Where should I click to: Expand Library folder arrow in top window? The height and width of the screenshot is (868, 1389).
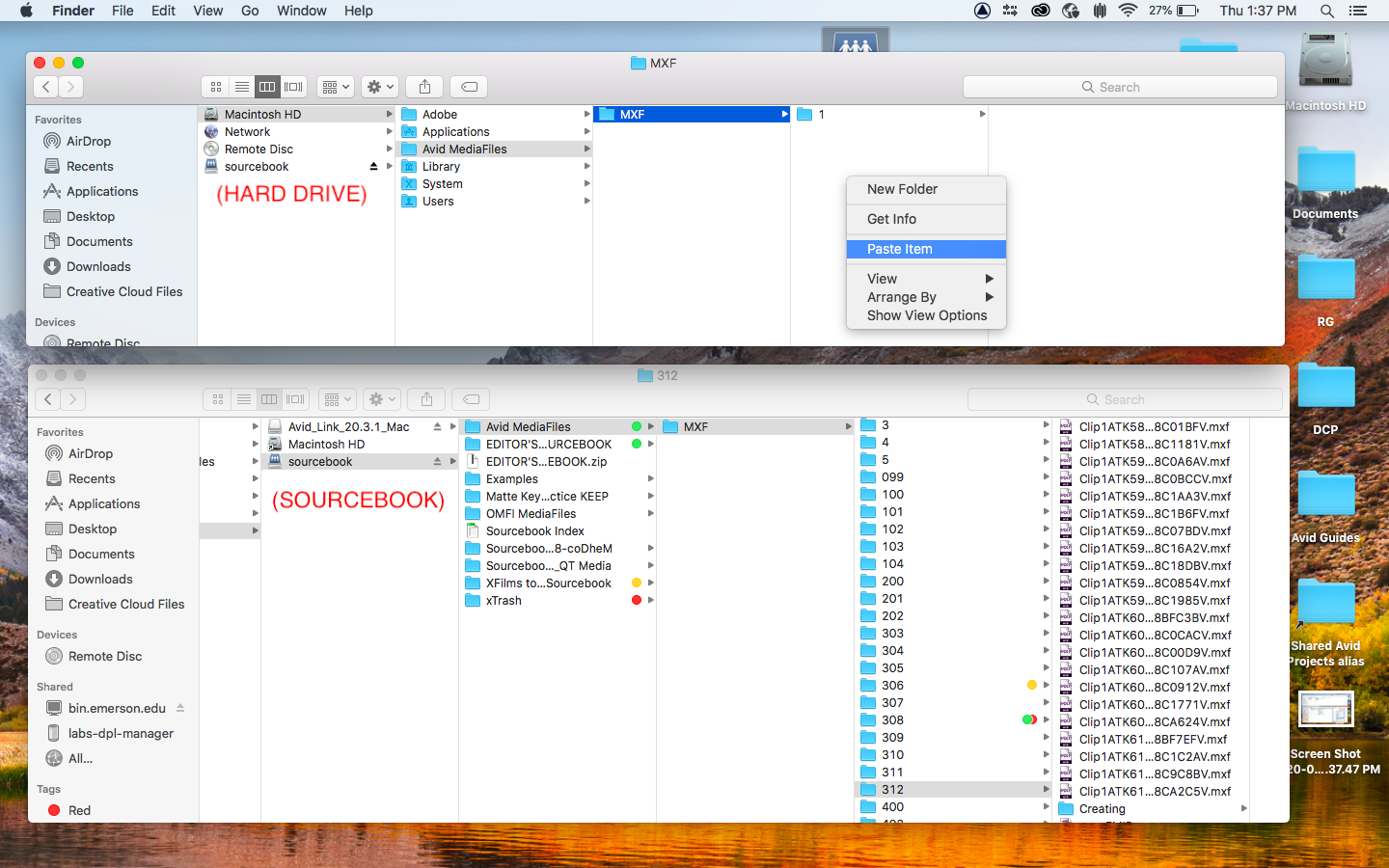(x=586, y=167)
